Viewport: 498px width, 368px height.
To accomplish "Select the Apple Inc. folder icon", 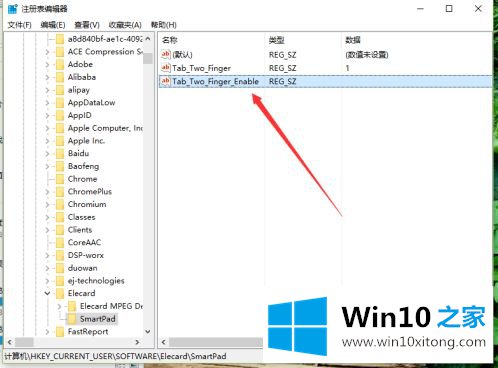I will pyautogui.click(x=60, y=141).
